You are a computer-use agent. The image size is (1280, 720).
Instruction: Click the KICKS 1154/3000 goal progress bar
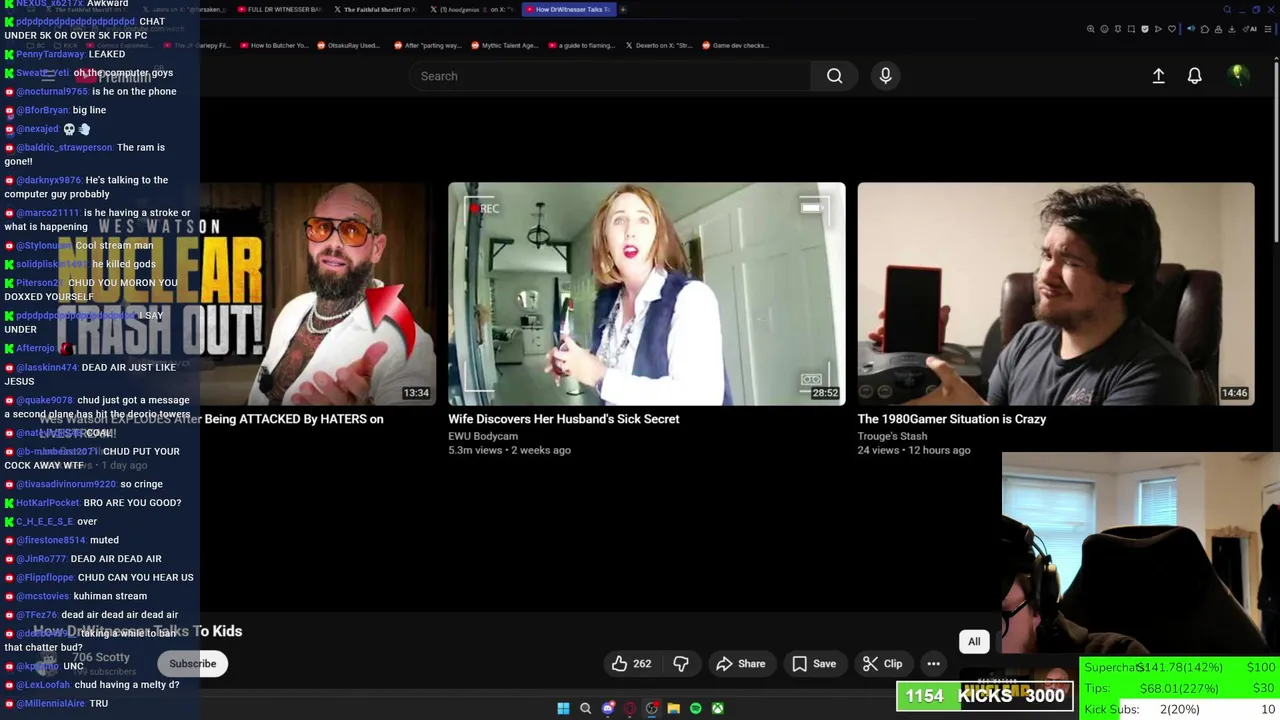[x=984, y=696]
